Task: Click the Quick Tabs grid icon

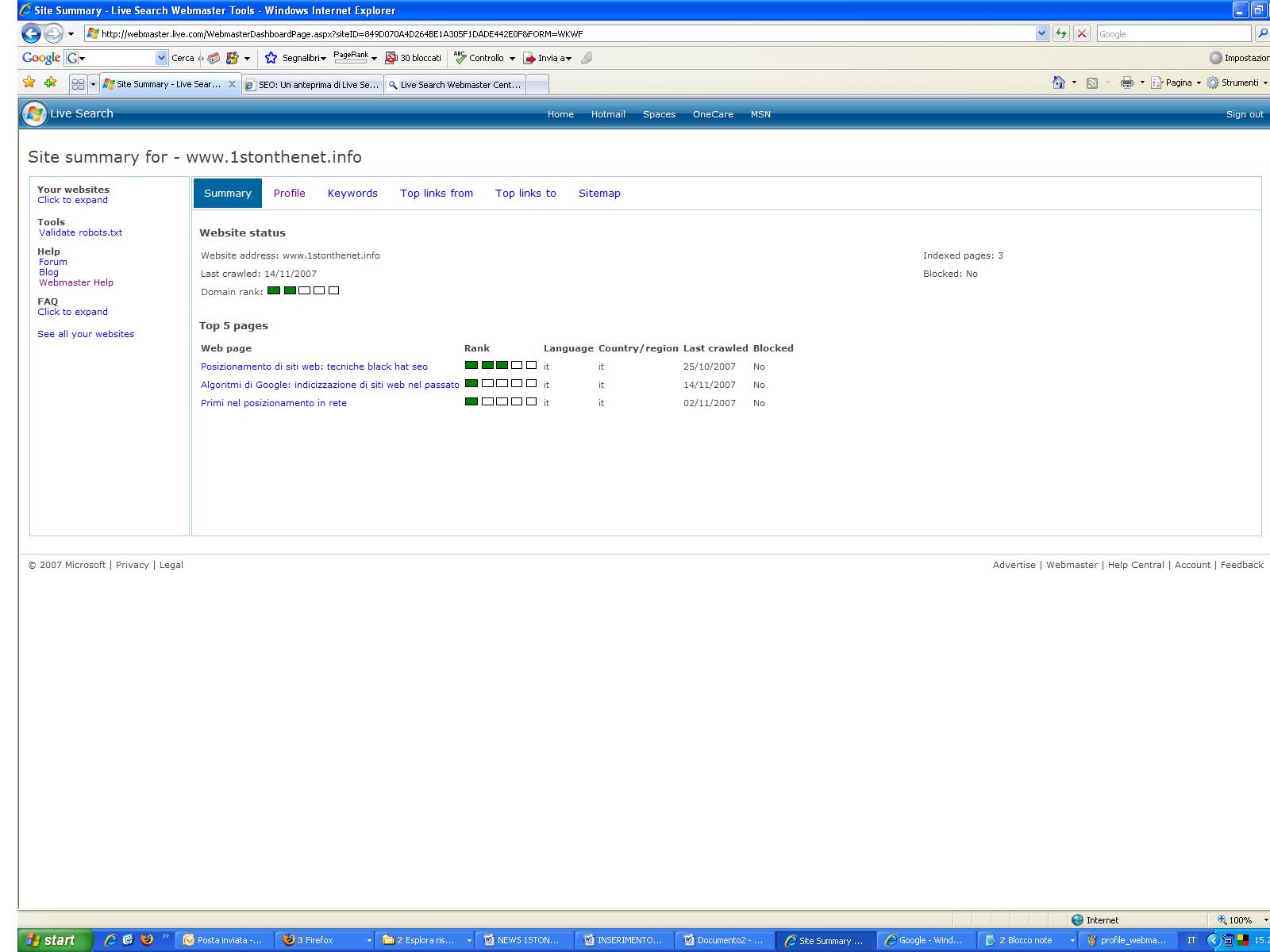Action: tap(78, 84)
